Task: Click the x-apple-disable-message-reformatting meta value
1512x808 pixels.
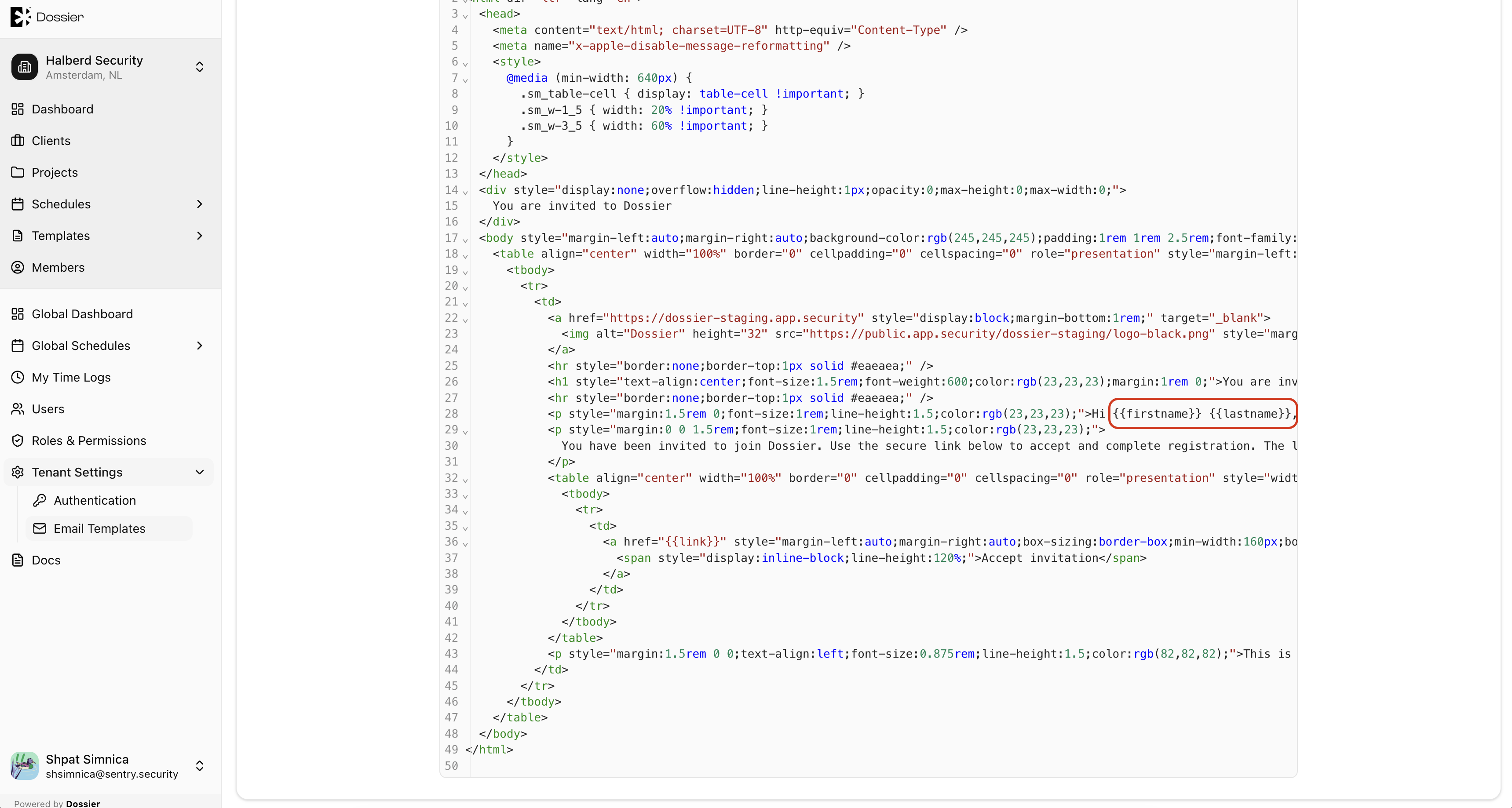Action: point(699,46)
